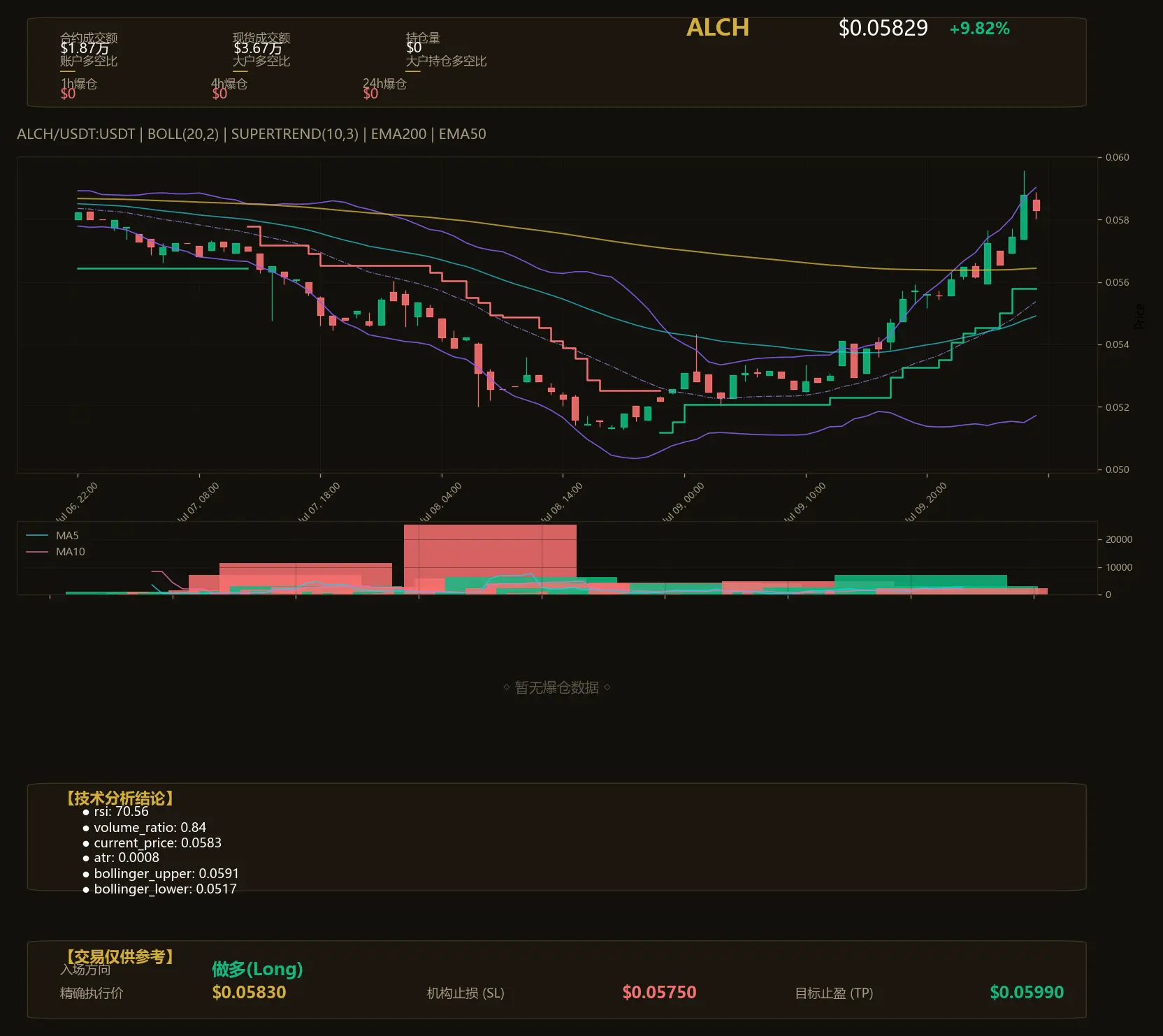Click the current price $0.05829
Image resolution: width=1163 pixels, height=1036 pixels.
click(x=883, y=28)
